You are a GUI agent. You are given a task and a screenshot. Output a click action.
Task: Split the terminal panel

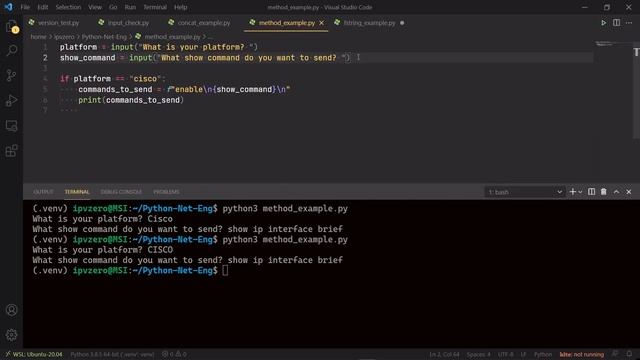pos(591,192)
